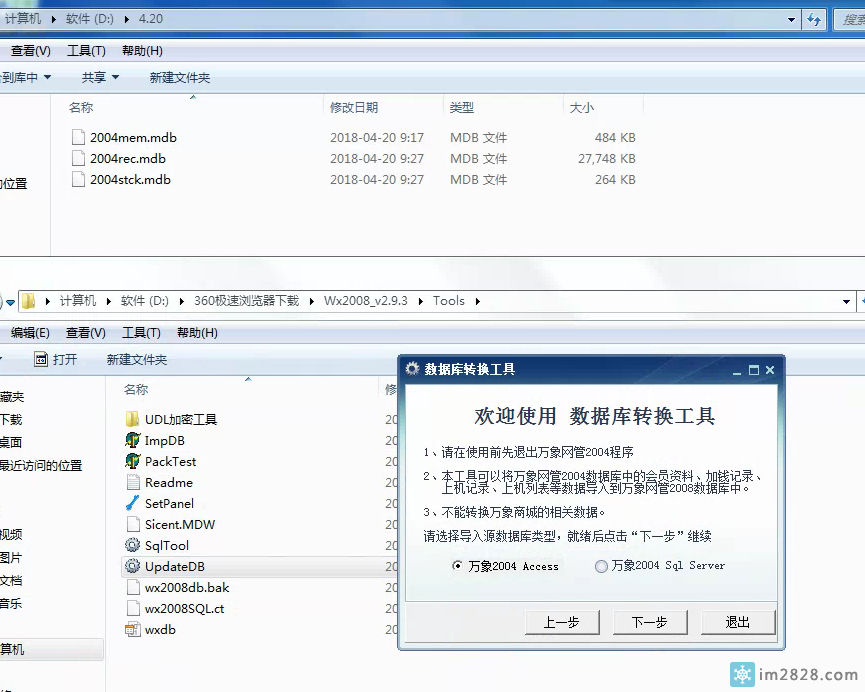
Task: Open the 帮助(H) menu in lower window
Action: [197, 333]
